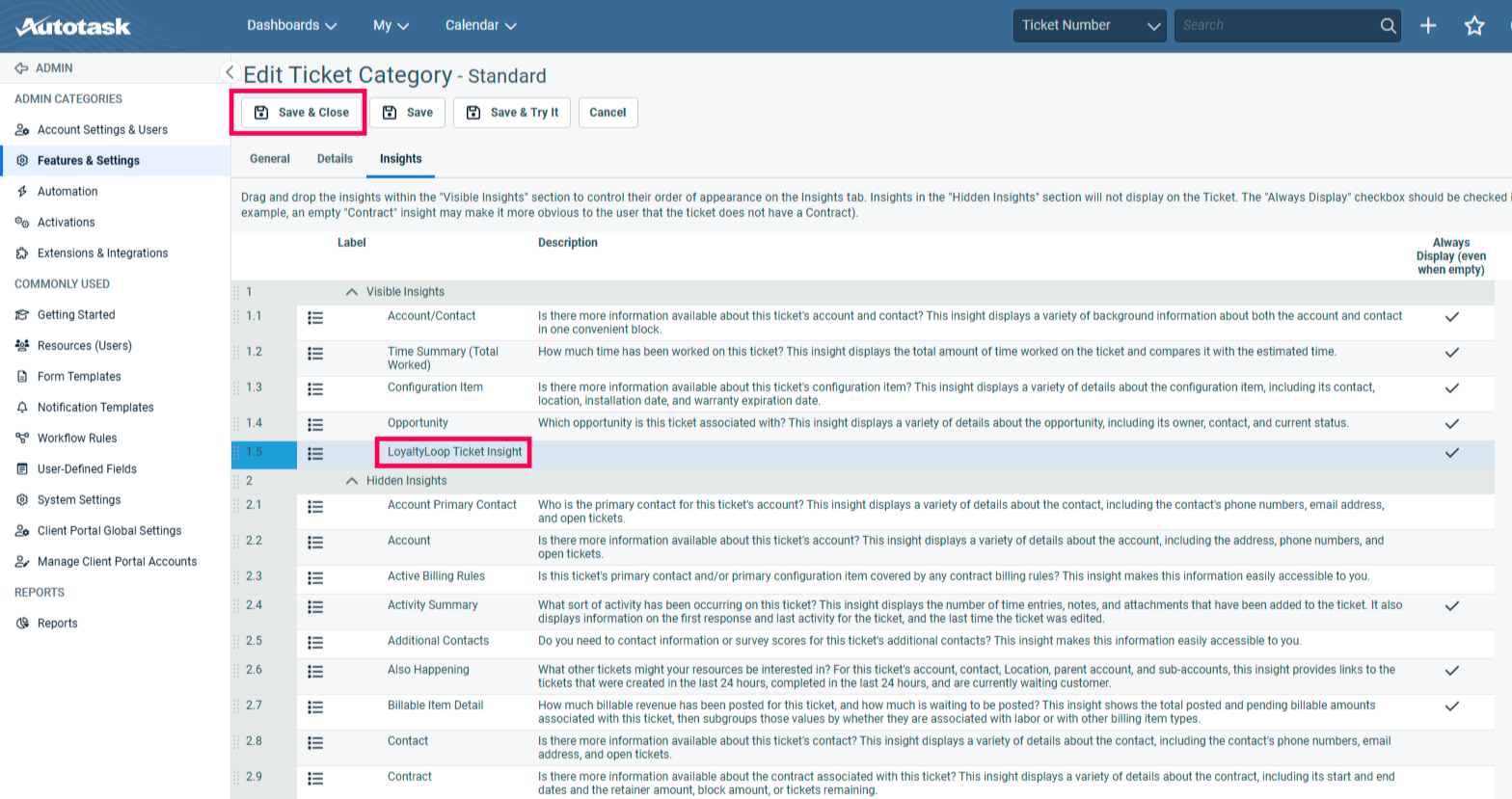
Task: Click the search magnifier icon
Action: [x=1388, y=26]
